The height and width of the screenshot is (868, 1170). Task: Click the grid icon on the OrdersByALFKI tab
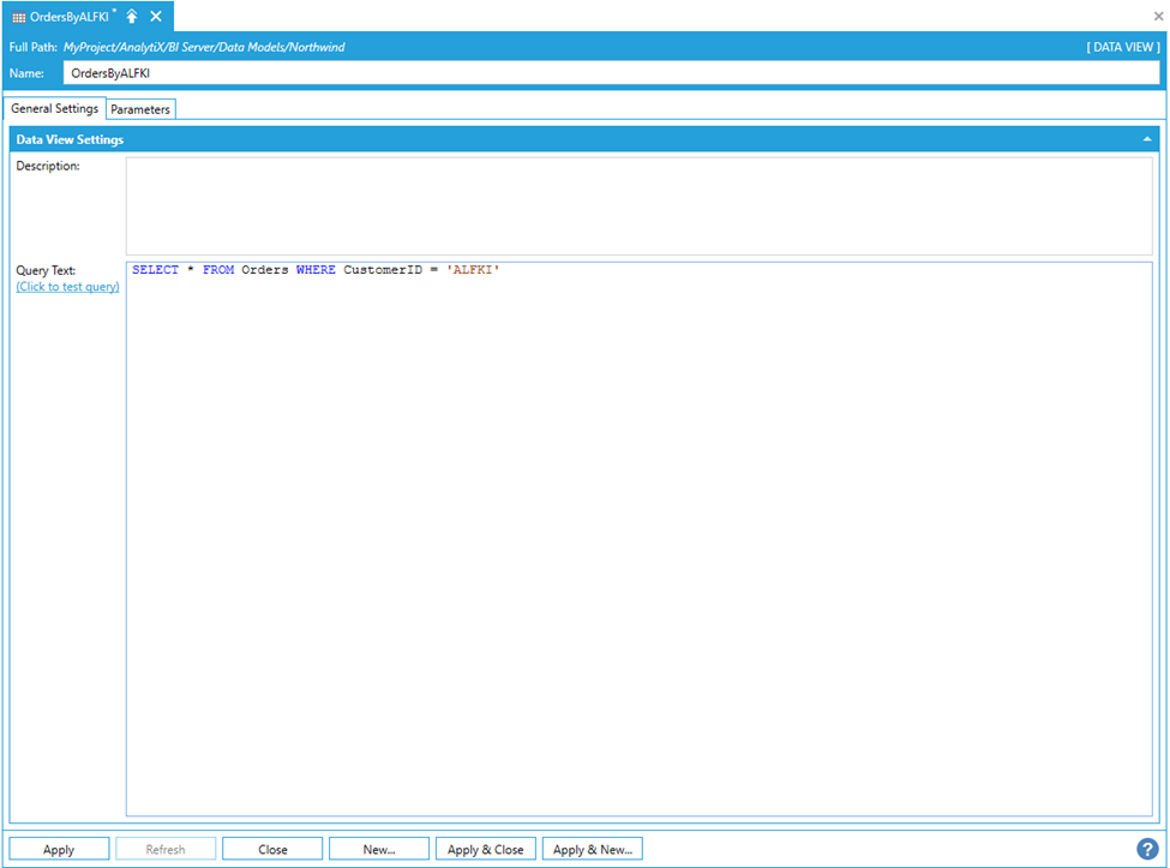point(19,17)
